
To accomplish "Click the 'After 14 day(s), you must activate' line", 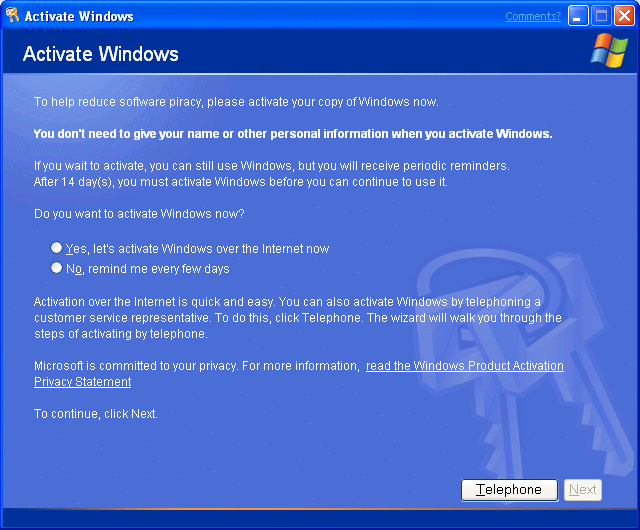I will pos(240,182).
